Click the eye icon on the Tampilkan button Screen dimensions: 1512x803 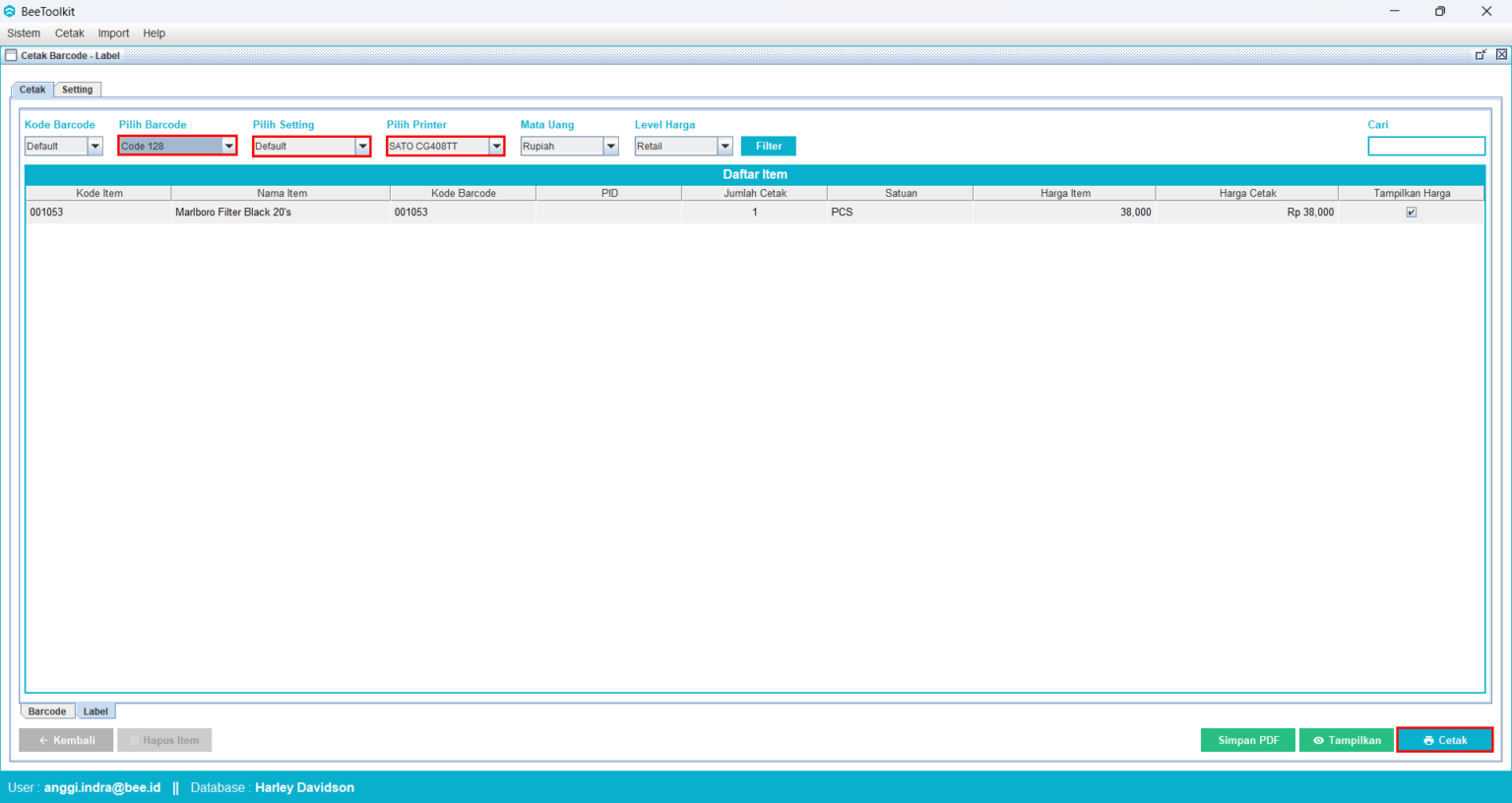1320,740
